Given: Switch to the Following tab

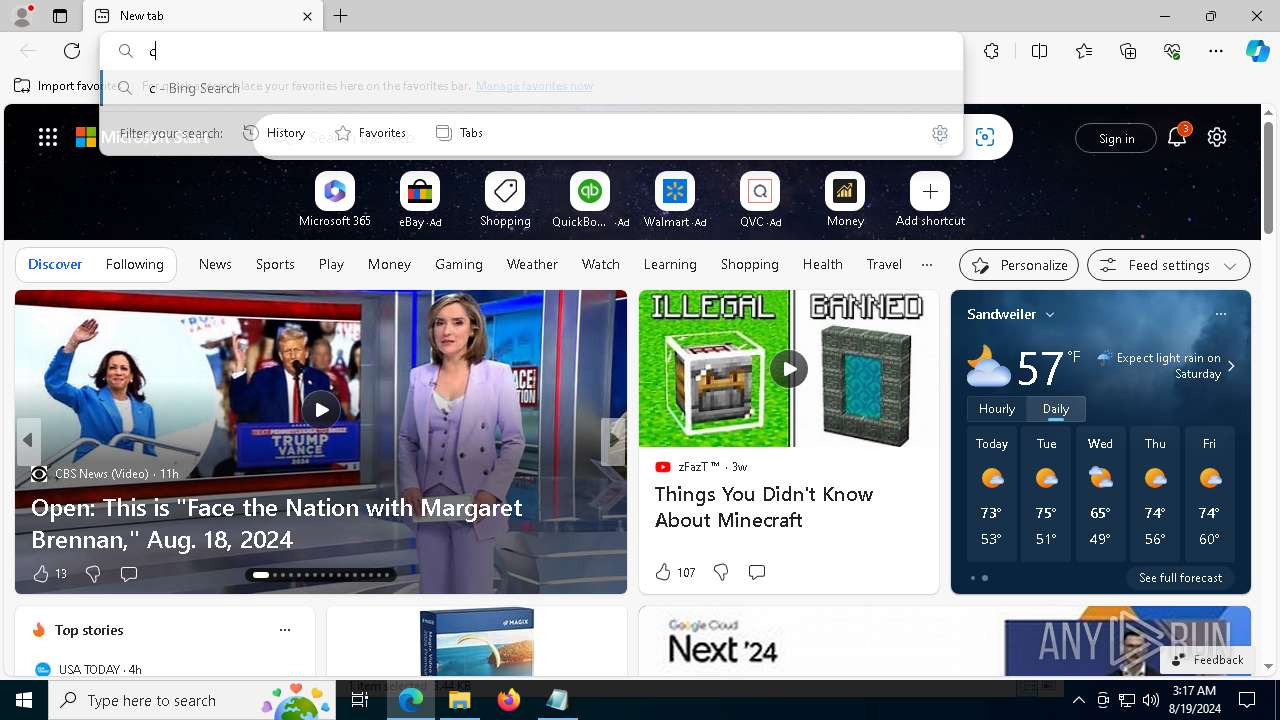Looking at the screenshot, I should pyautogui.click(x=134, y=265).
